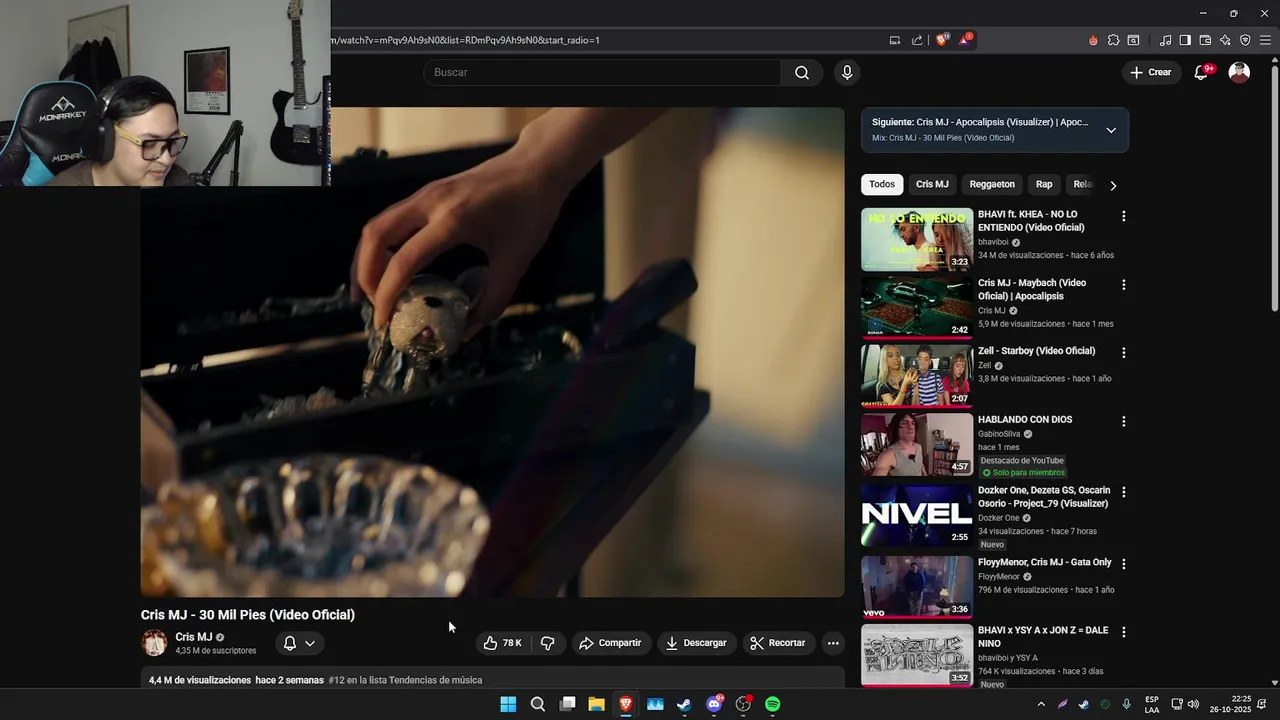Image resolution: width=1280 pixels, height=720 pixels.
Task: Open the Brave playlist music-note icon
Action: (1166, 40)
